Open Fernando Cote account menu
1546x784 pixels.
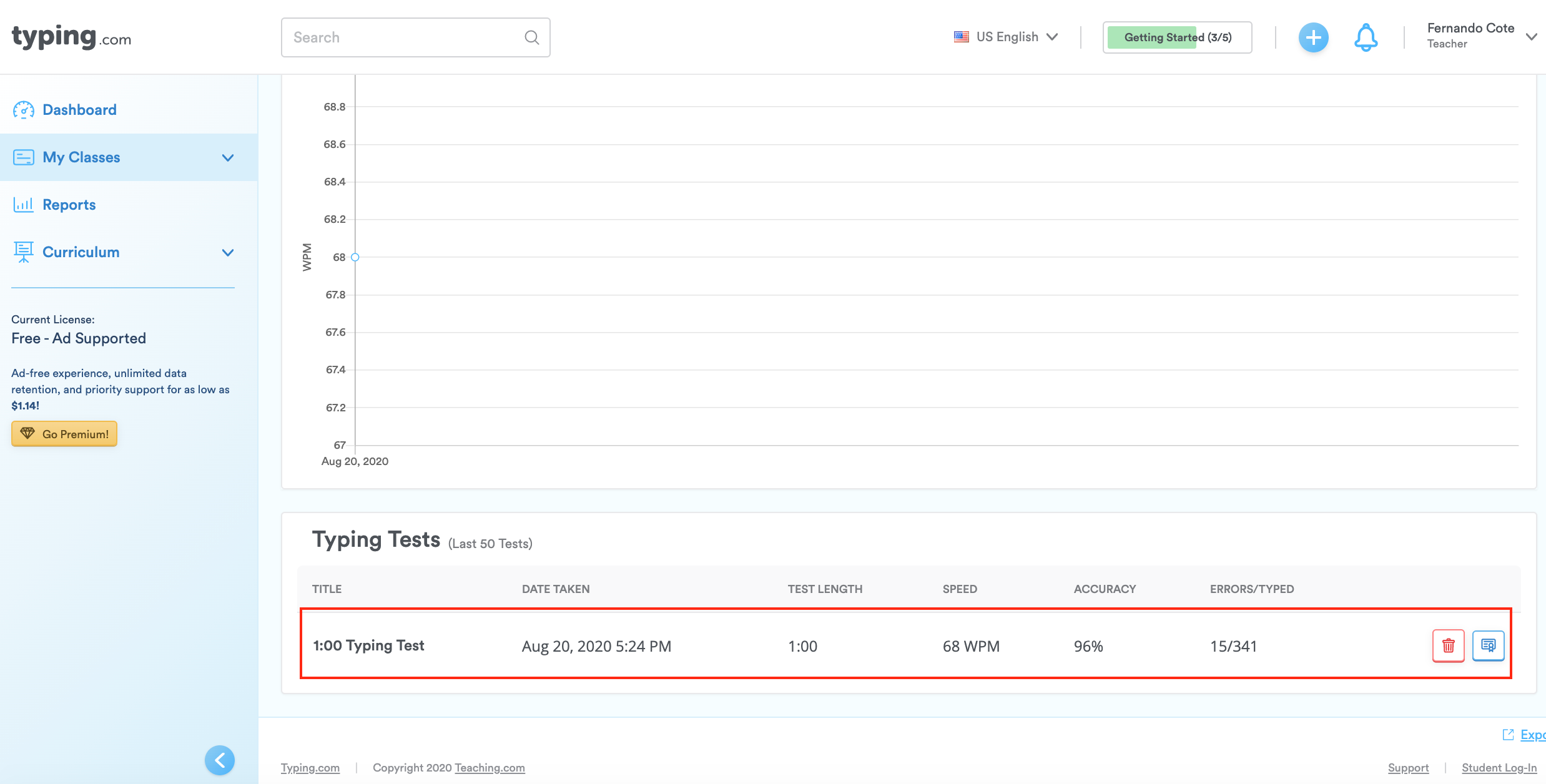(1480, 36)
